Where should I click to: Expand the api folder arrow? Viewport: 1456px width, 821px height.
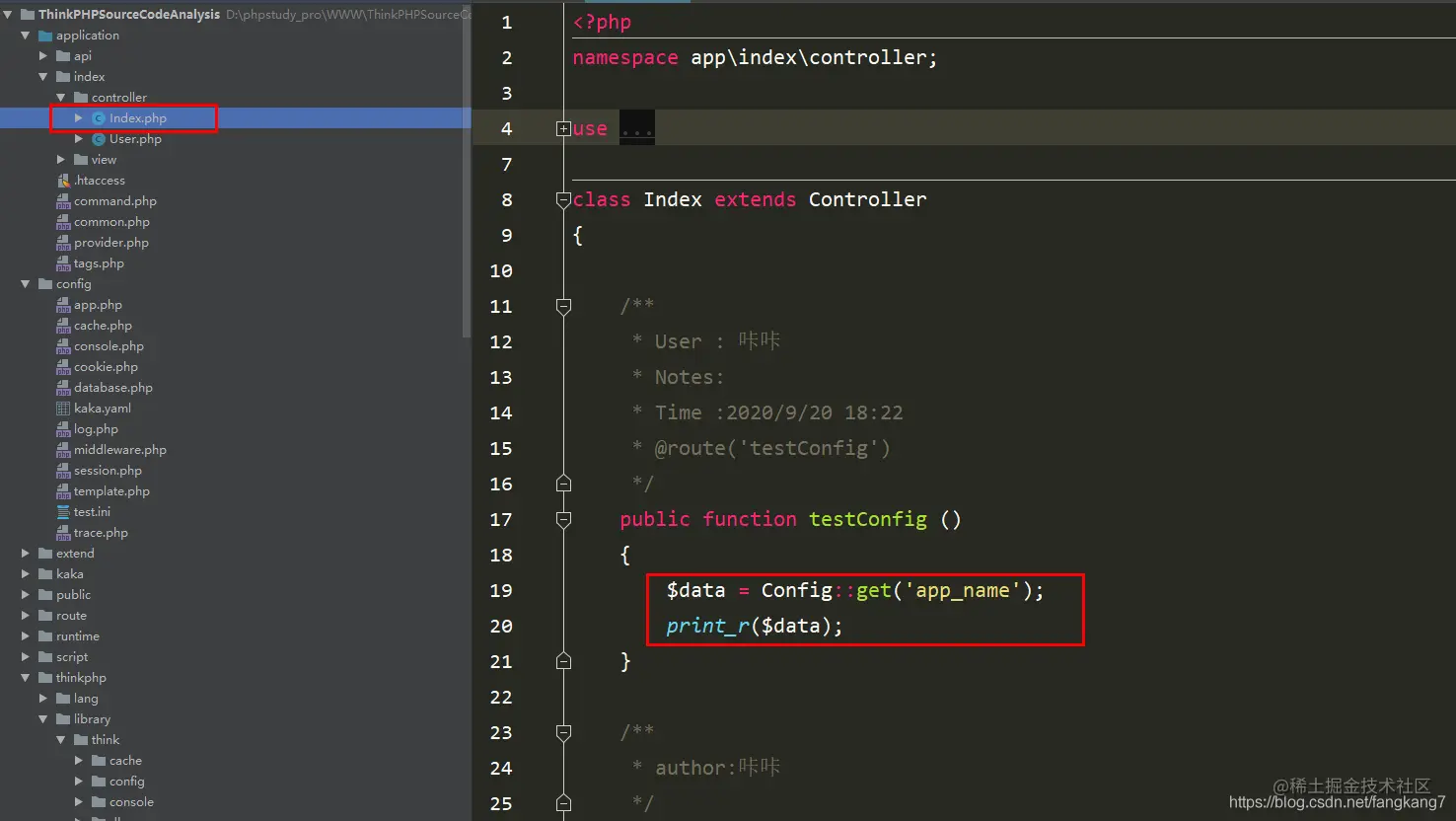(43, 55)
